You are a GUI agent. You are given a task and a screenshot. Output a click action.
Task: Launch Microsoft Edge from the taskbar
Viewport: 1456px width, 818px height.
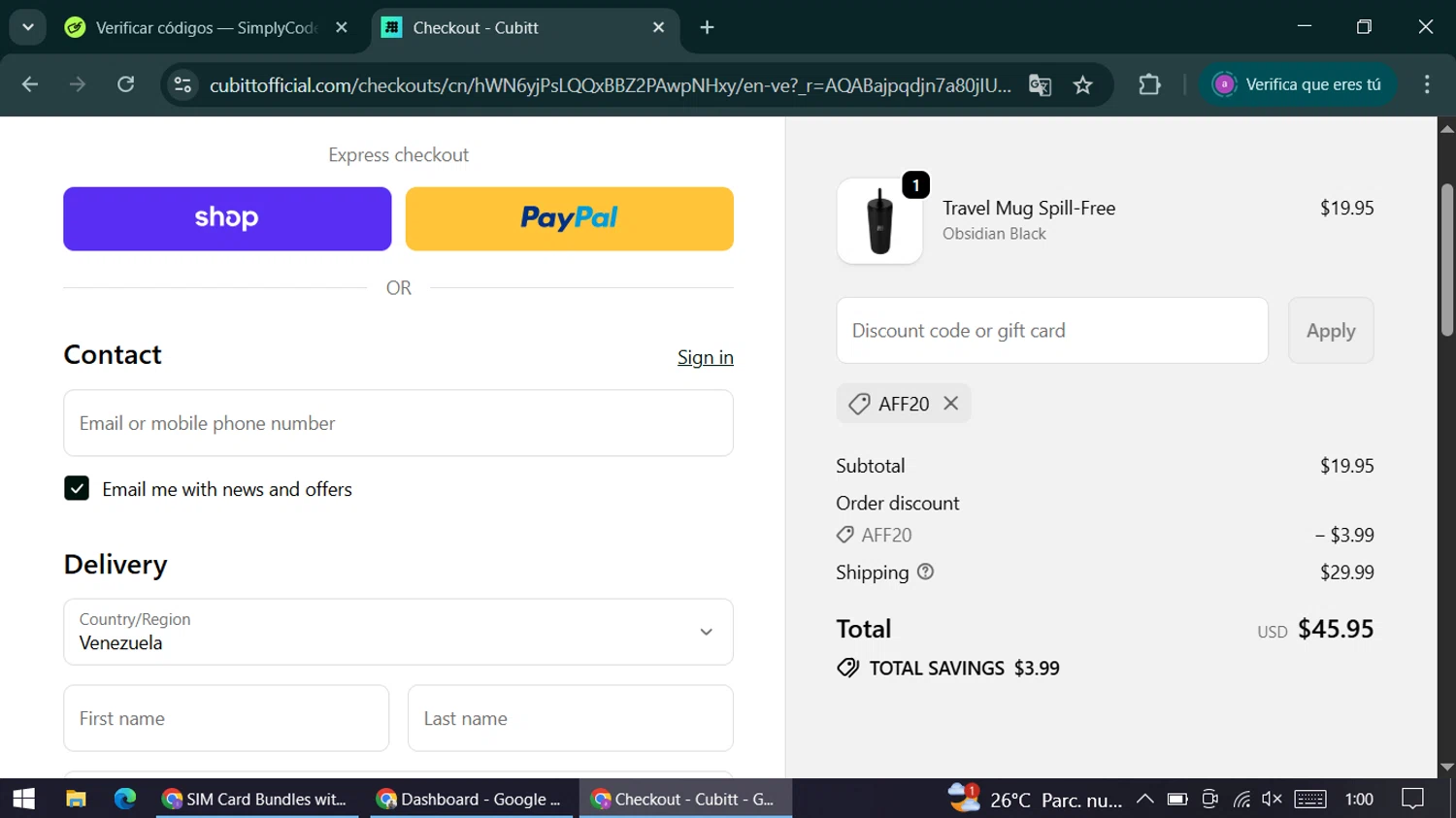pyautogui.click(x=125, y=799)
